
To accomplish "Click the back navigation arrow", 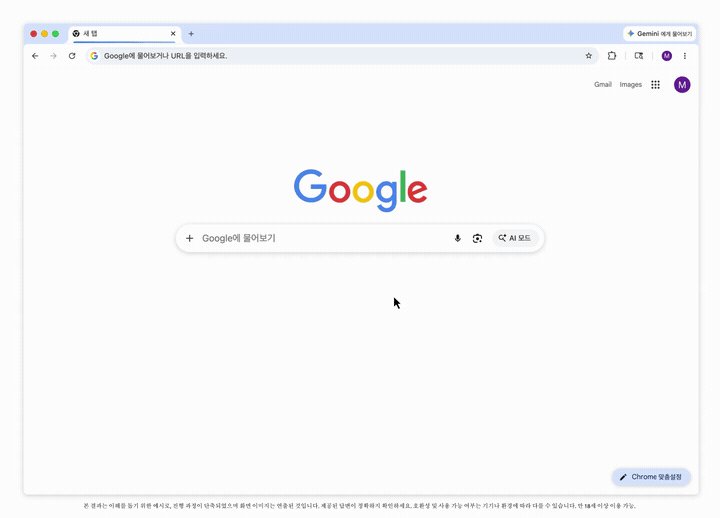I will [x=35, y=56].
